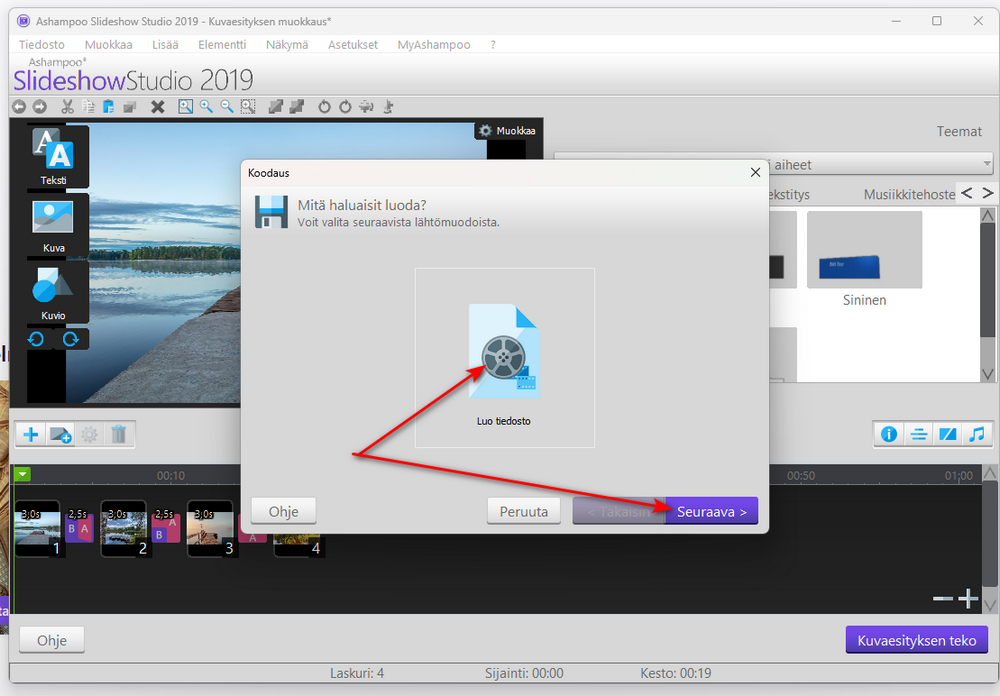The height and width of the screenshot is (696, 1000).
Task: Click the blue info circle icon
Action: (889, 434)
